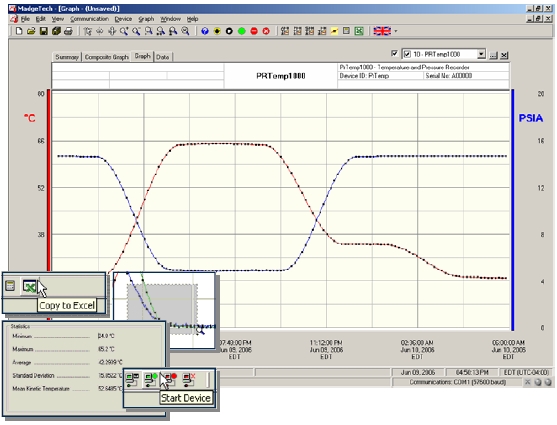Click the first grid icon after the red X
Image resolution: width=557 pixels, height=425 pixels.
click(x=285, y=31)
